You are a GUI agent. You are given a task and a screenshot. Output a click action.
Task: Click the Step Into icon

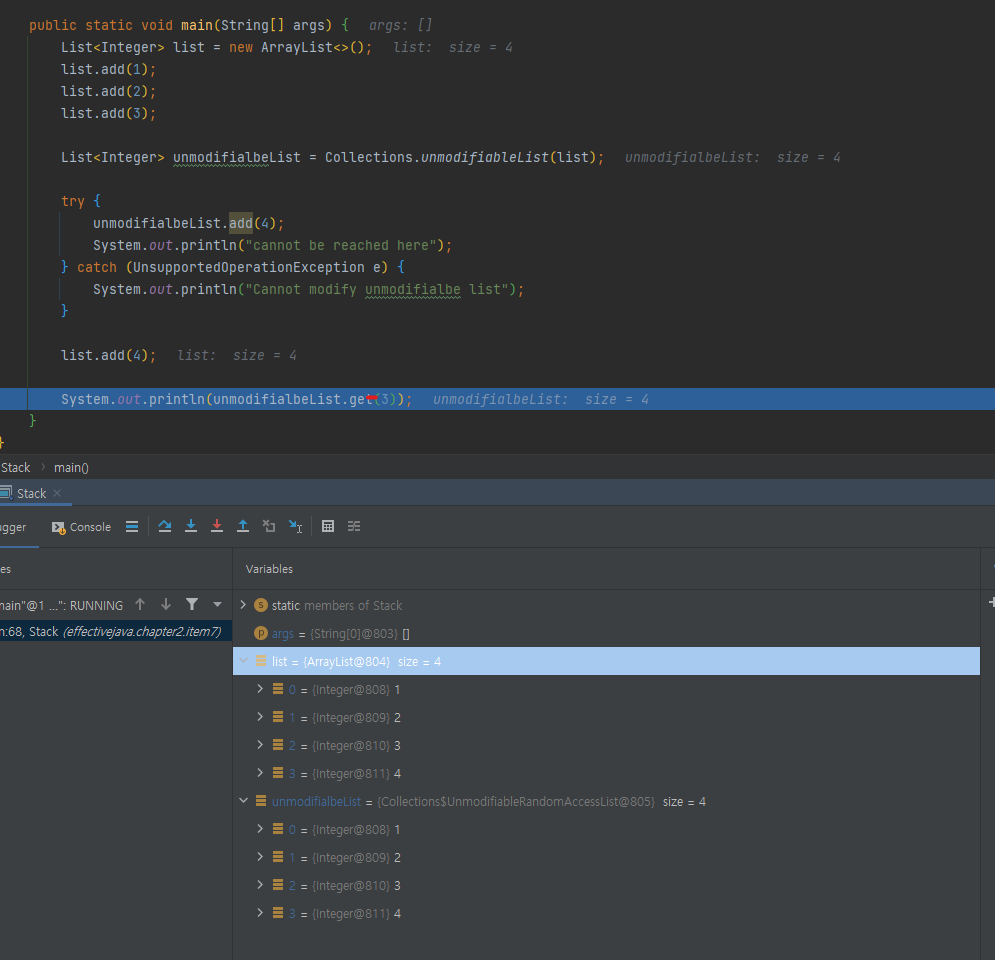point(191,526)
